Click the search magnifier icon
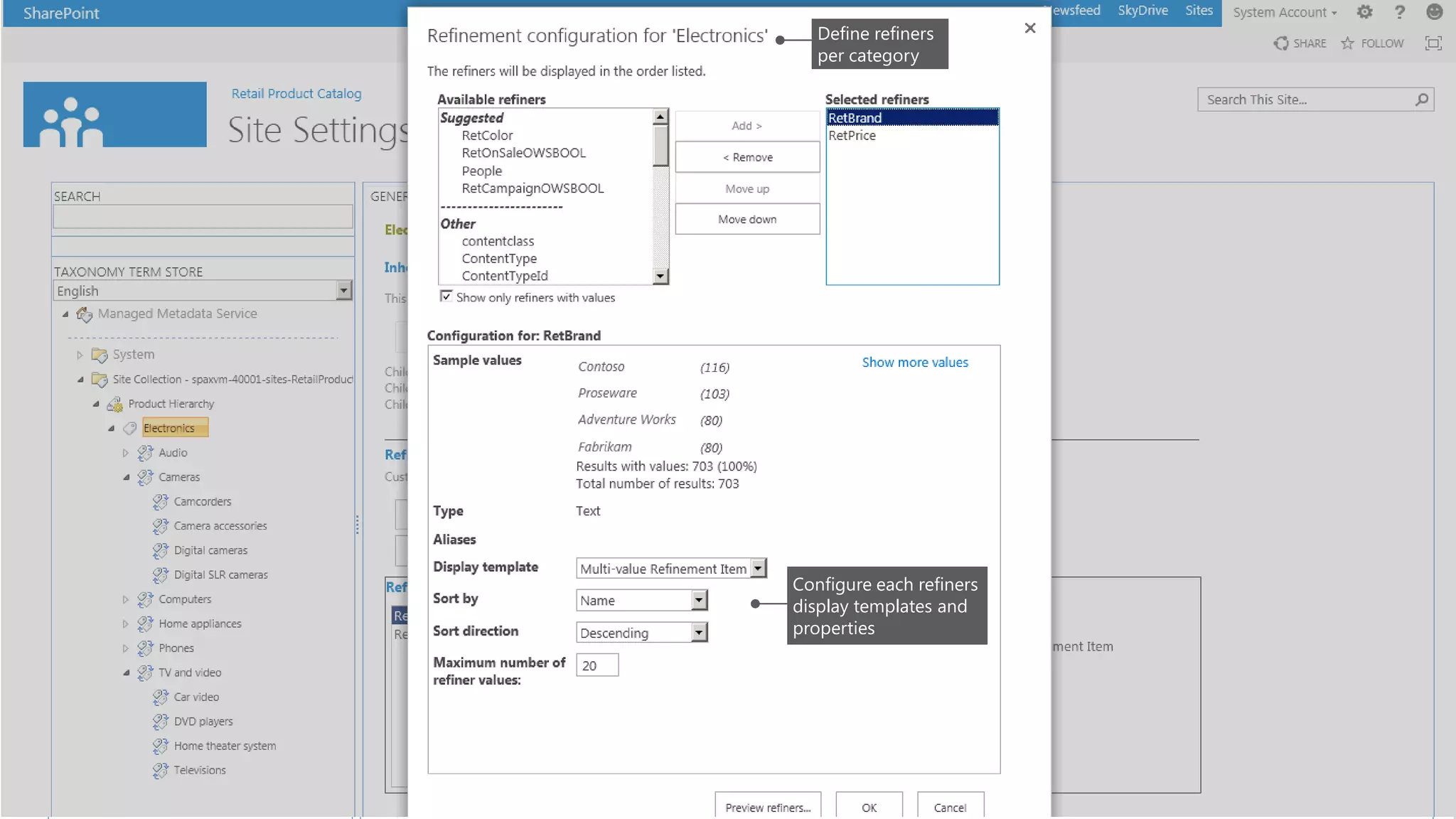The image size is (1456, 819). coord(1422,100)
